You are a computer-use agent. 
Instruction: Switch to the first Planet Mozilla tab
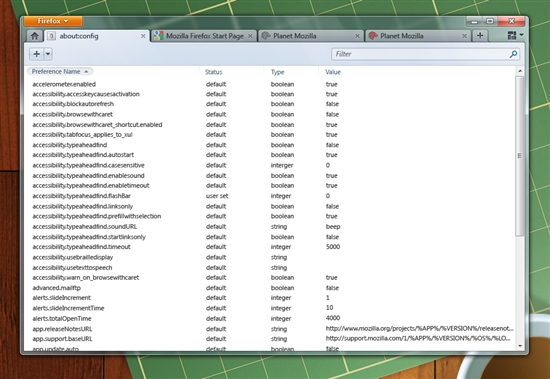pyautogui.click(x=311, y=36)
